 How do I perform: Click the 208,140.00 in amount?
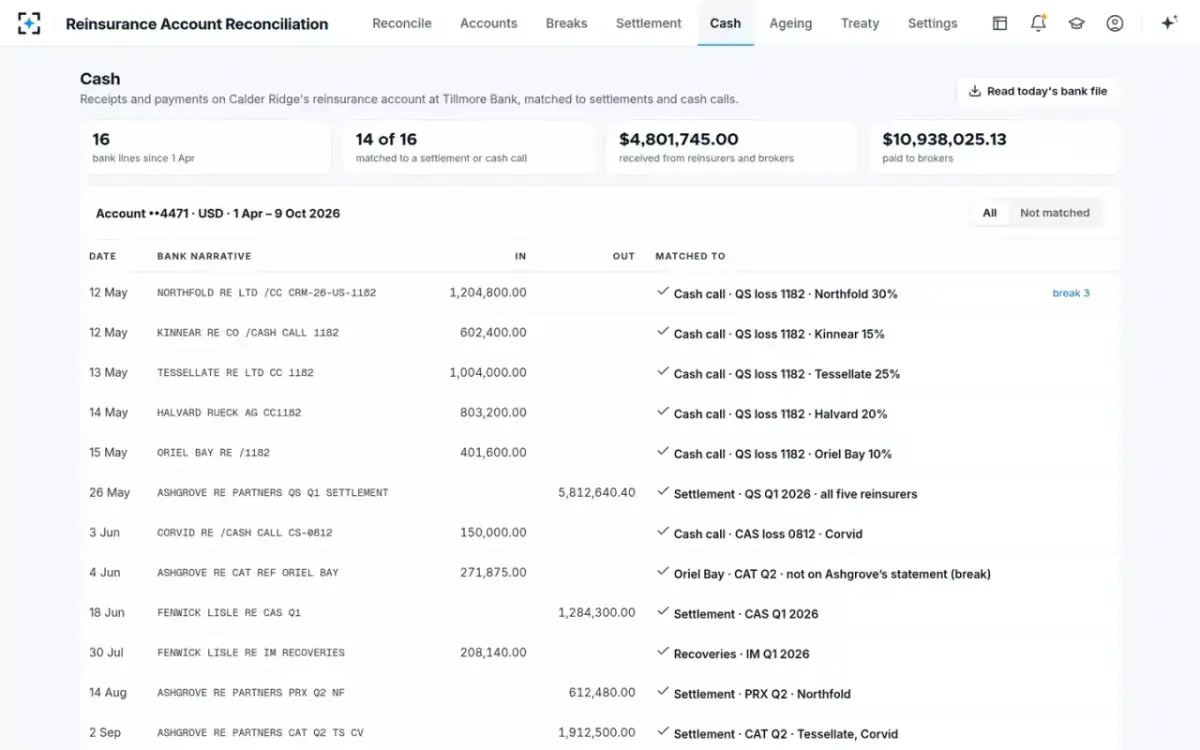click(493, 653)
